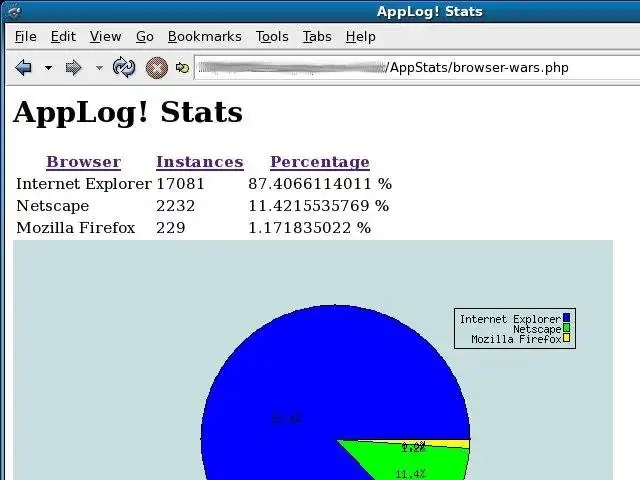Click the Internet Explorer table row name
This screenshot has width=640, height=480.
point(84,184)
